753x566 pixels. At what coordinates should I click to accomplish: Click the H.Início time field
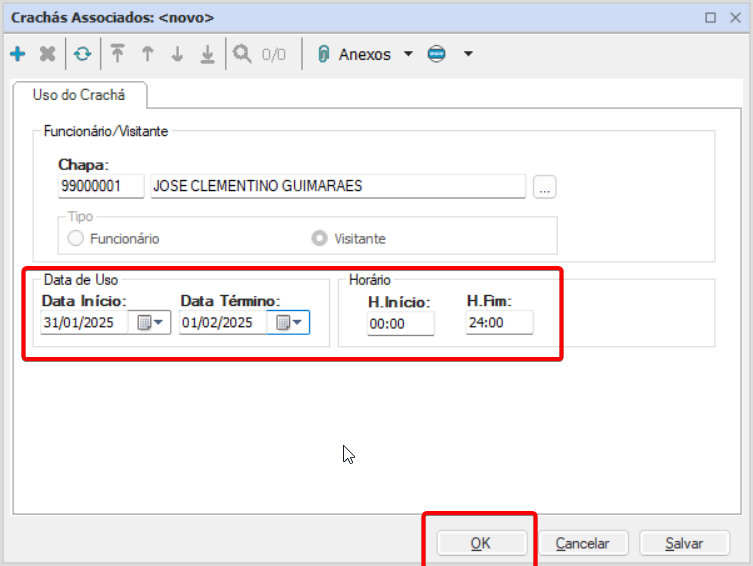(x=401, y=324)
